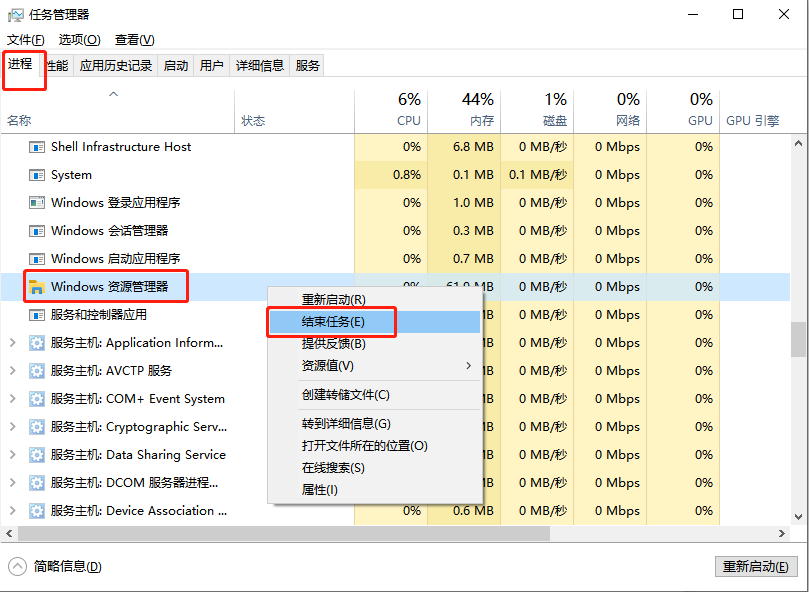Click the gear icon of Data Sharing Service
809x592 pixels.
[x=37, y=455]
